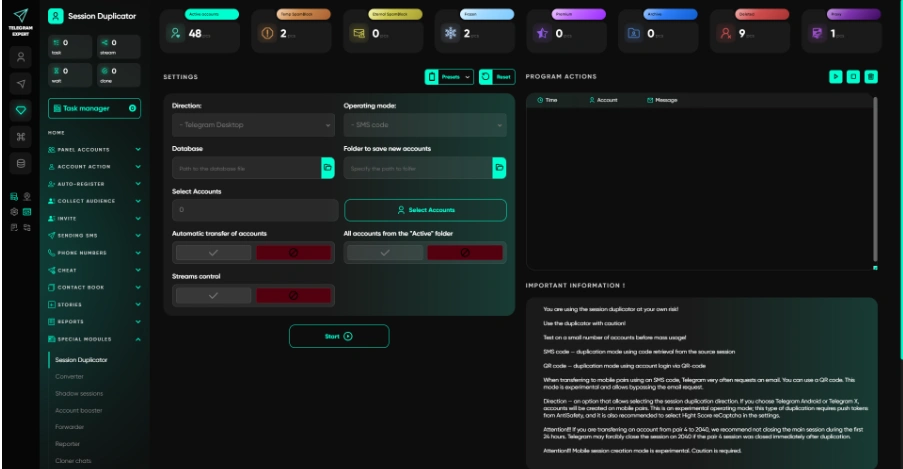Open the Converter module in sidebar

click(x=70, y=376)
